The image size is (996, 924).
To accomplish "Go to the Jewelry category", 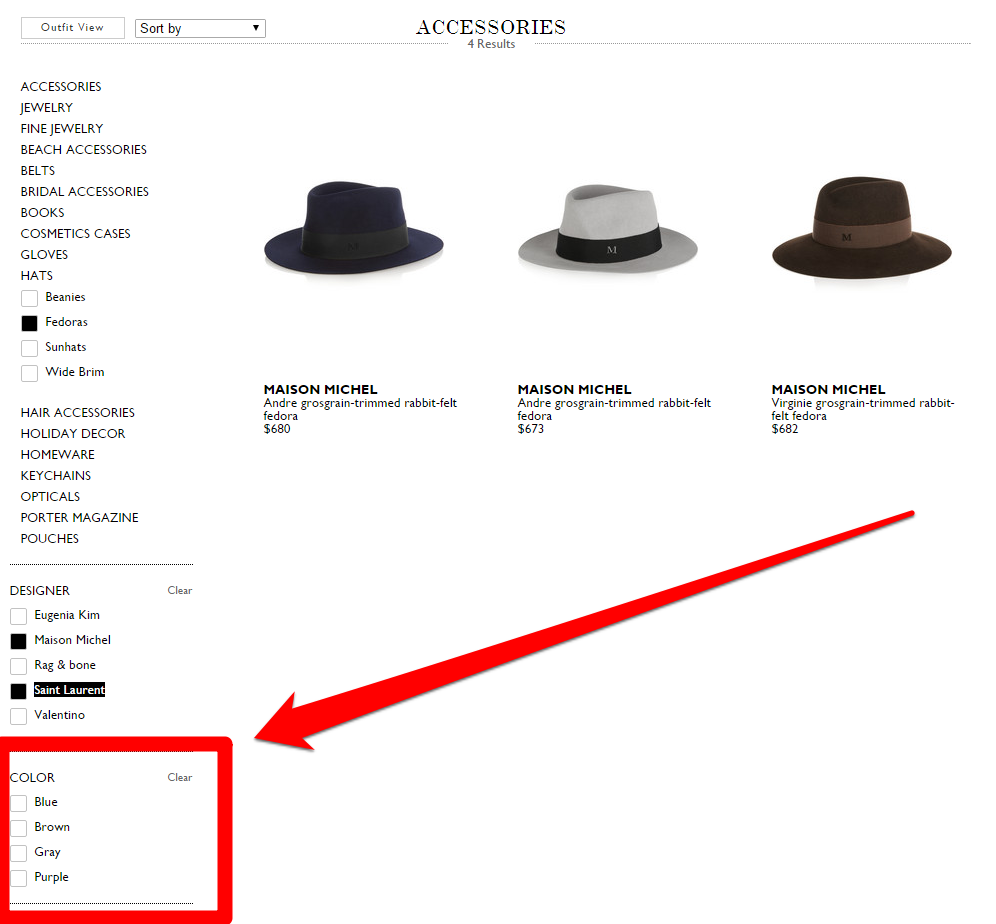I will pos(46,107).
